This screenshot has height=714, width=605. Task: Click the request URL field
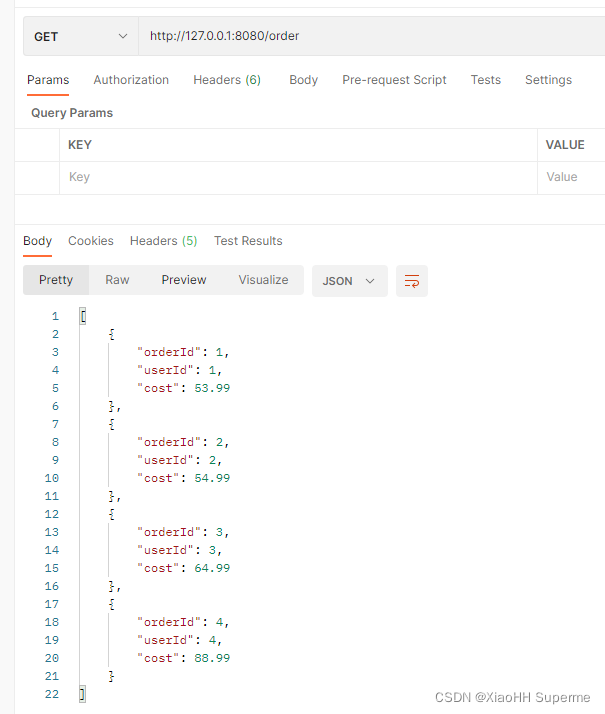coord(370,36)
